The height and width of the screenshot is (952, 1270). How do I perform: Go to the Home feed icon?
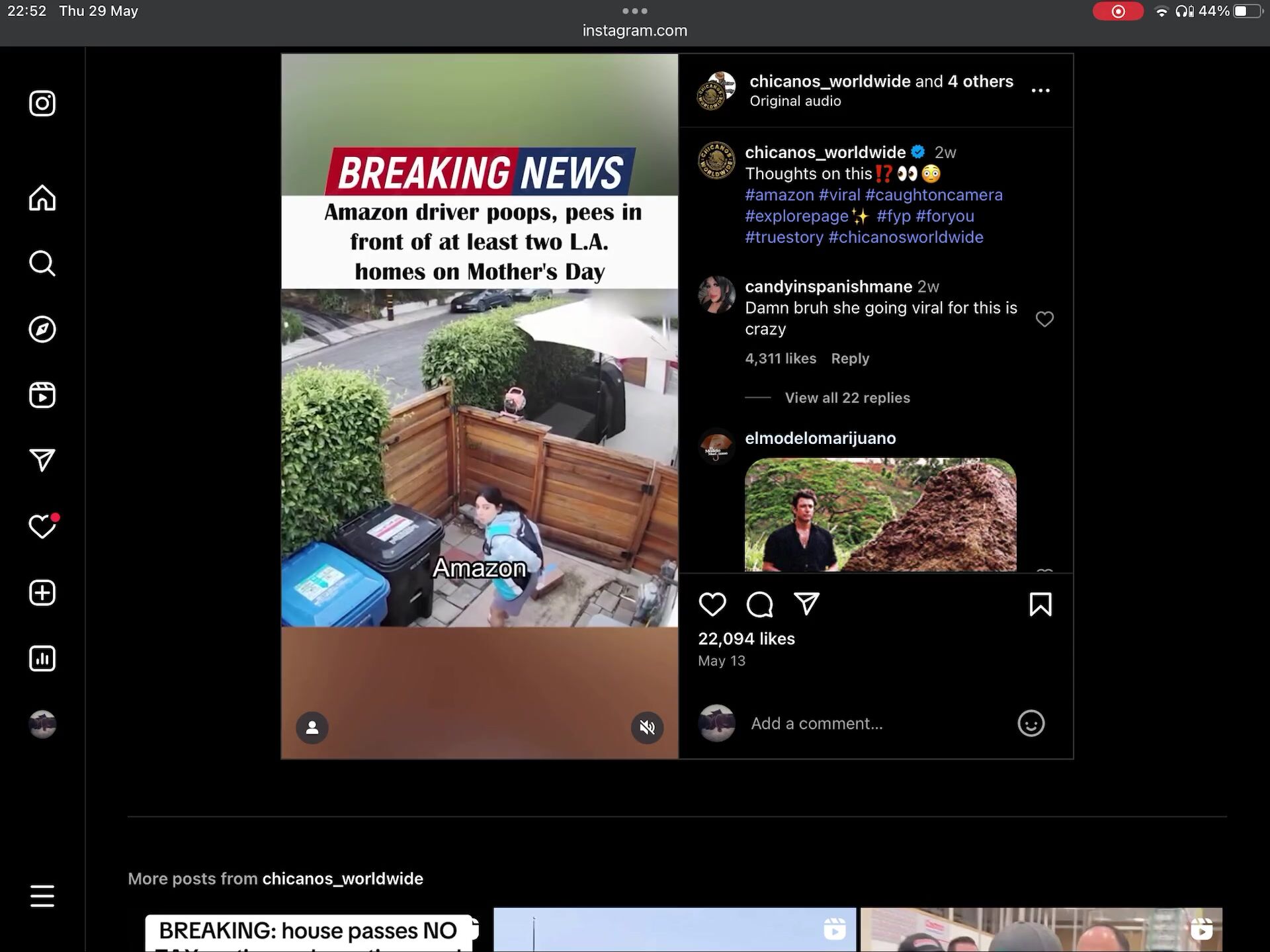click(x=42, y=197)
